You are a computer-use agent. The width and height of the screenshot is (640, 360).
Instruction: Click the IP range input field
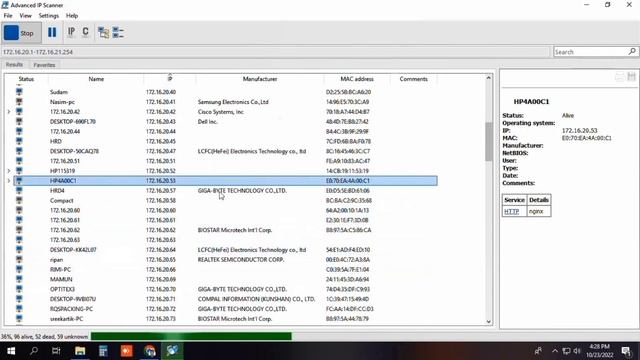(x=276, y=52)
